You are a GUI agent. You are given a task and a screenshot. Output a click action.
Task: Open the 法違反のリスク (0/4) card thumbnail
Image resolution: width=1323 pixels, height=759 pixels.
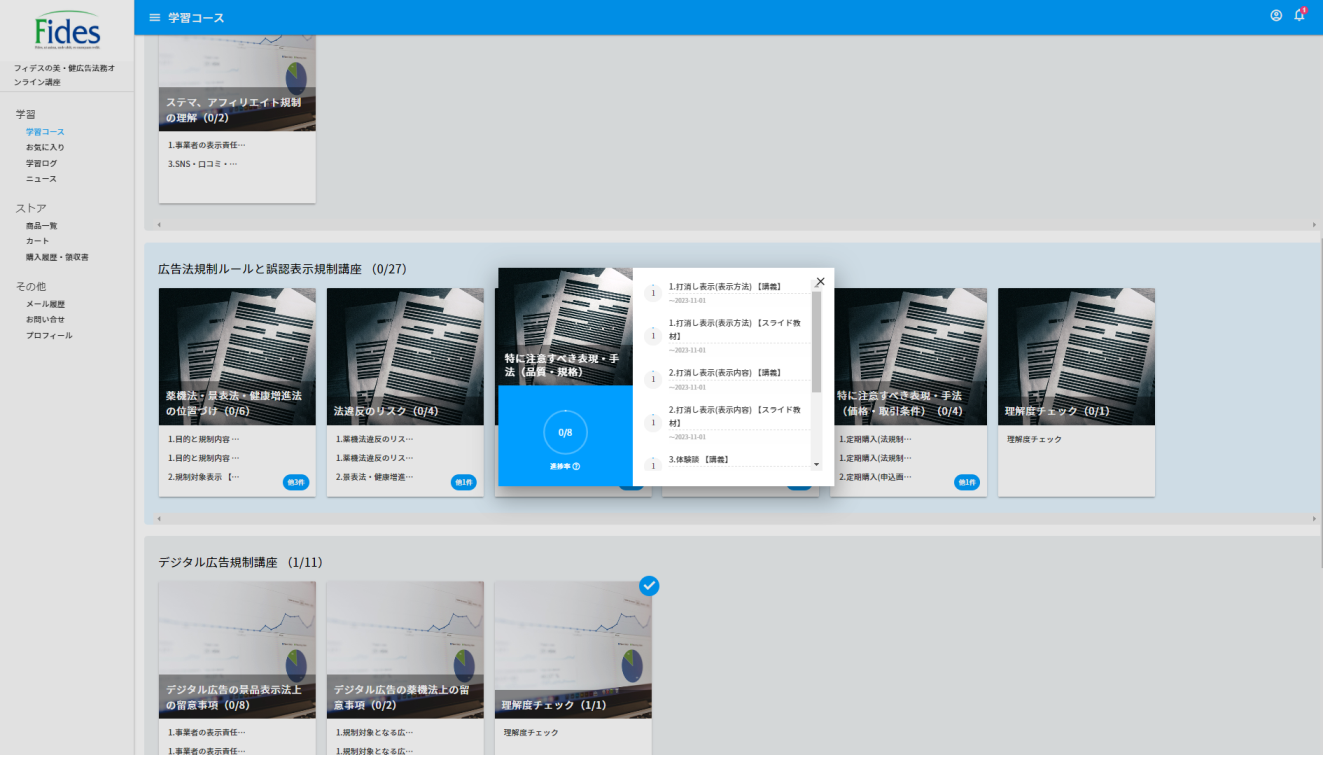(x=405, y=357)
